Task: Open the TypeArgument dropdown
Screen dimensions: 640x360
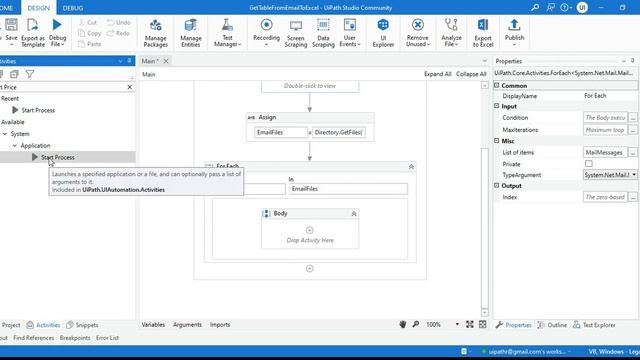Action: [634, 175]
